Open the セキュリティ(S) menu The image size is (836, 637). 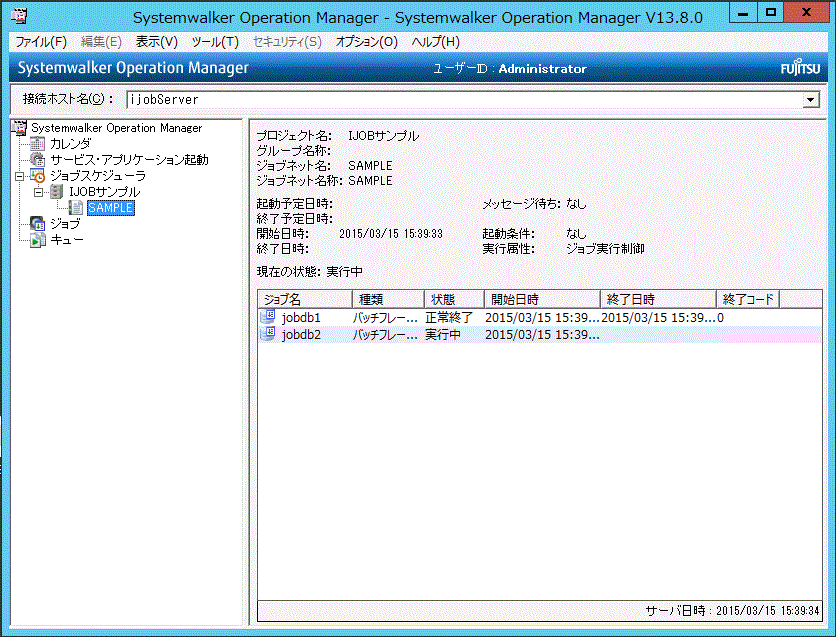click(287, 42)
